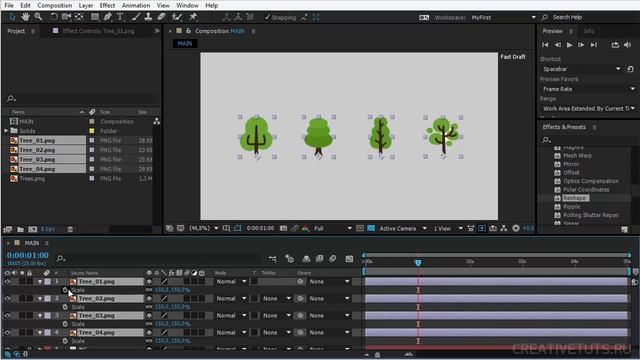
Task: Hide the Tree_03.png layer
Action: (7, 316)
